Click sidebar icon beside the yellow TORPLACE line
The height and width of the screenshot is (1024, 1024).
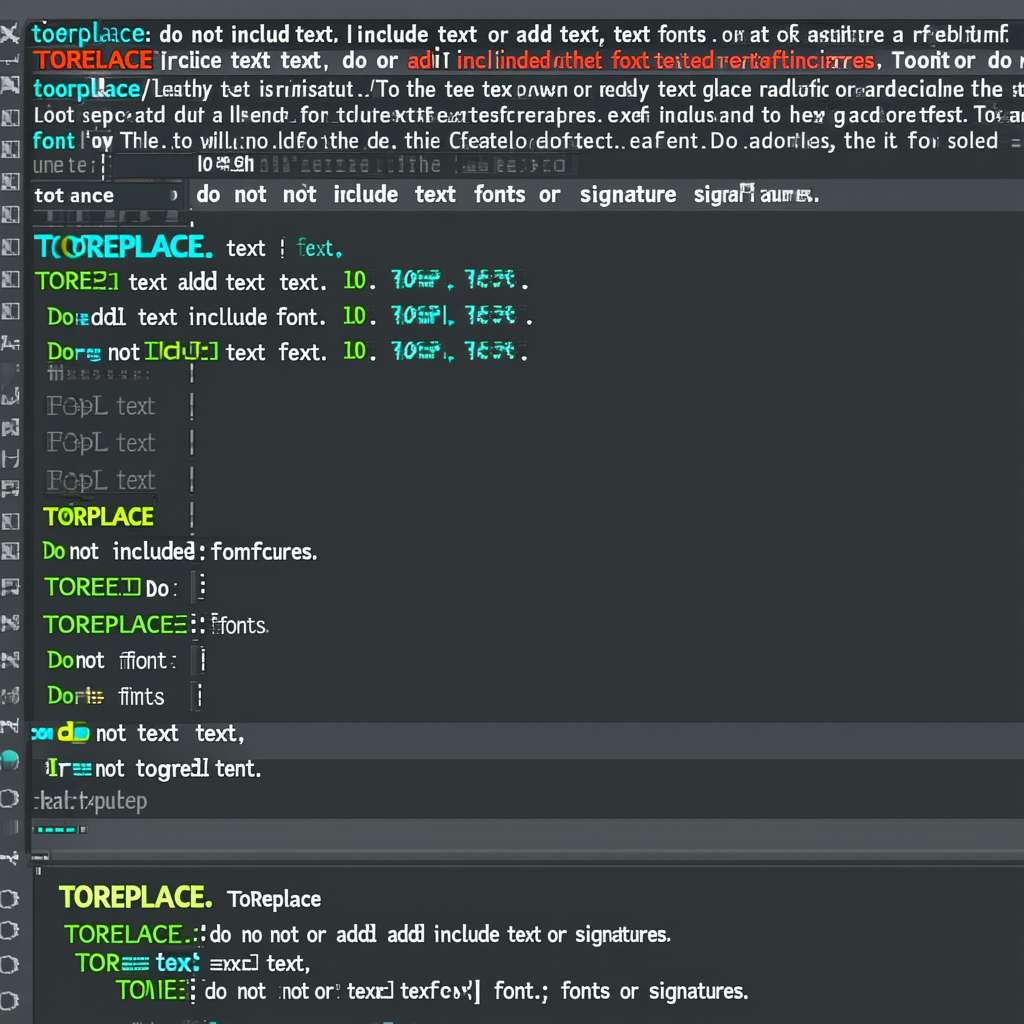(x=10, y=517)
